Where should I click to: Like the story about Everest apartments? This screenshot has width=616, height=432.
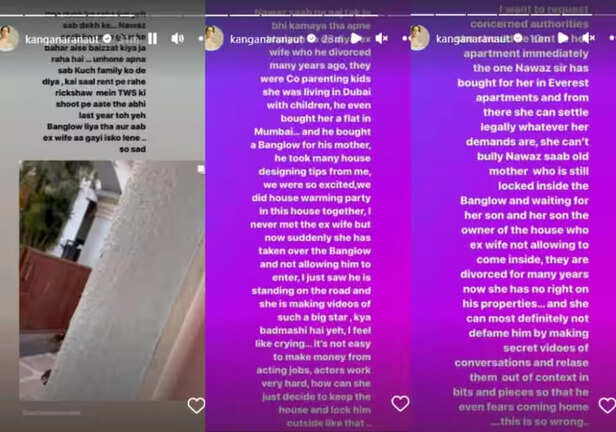pyautogui.click(x=607, y=405)
